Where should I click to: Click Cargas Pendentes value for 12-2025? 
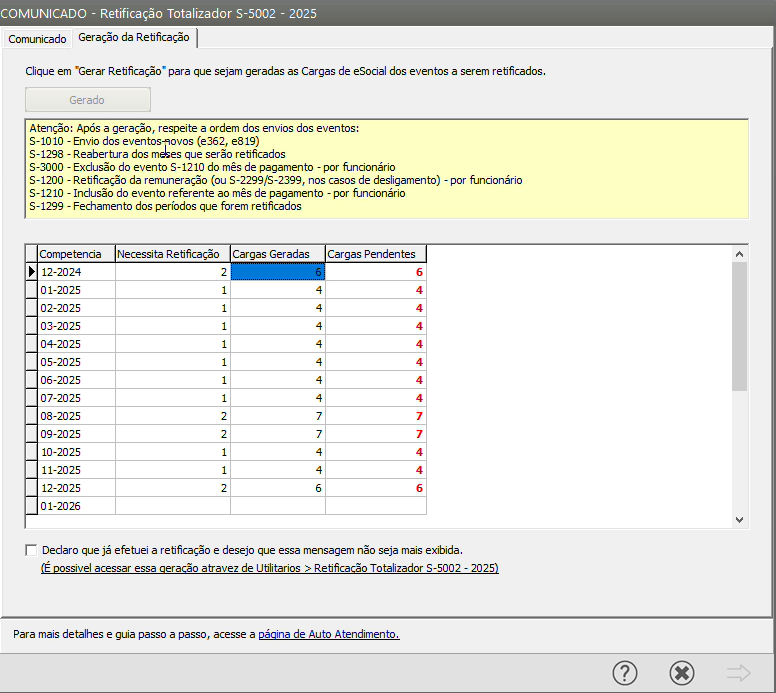point(376,488)
